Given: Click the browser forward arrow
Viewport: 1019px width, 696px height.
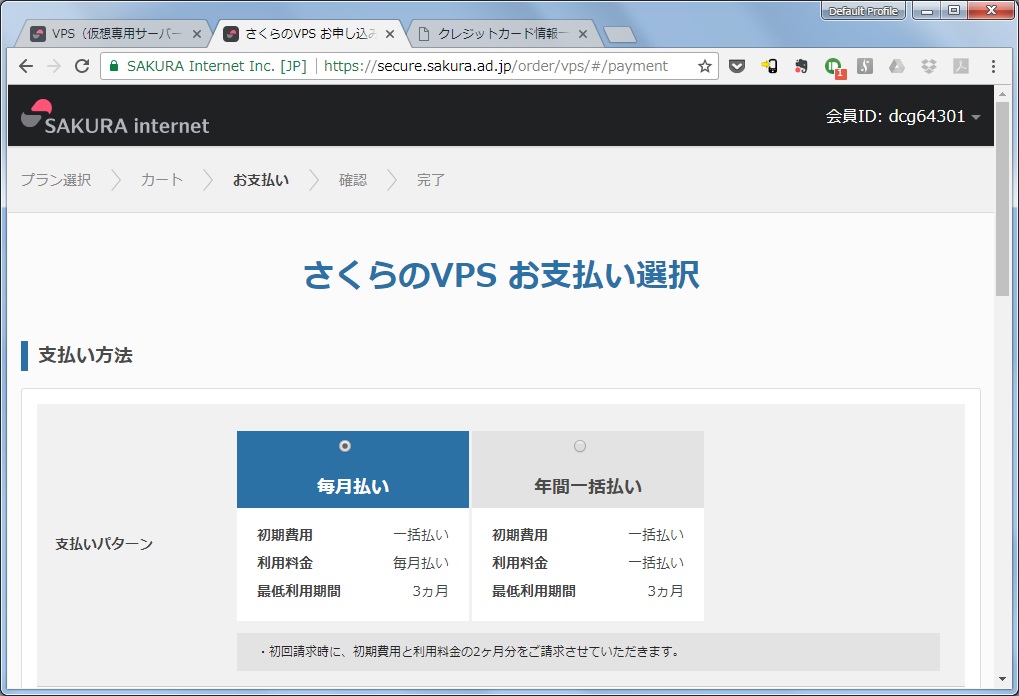Looking at the screenshot, I should [54, 66].
